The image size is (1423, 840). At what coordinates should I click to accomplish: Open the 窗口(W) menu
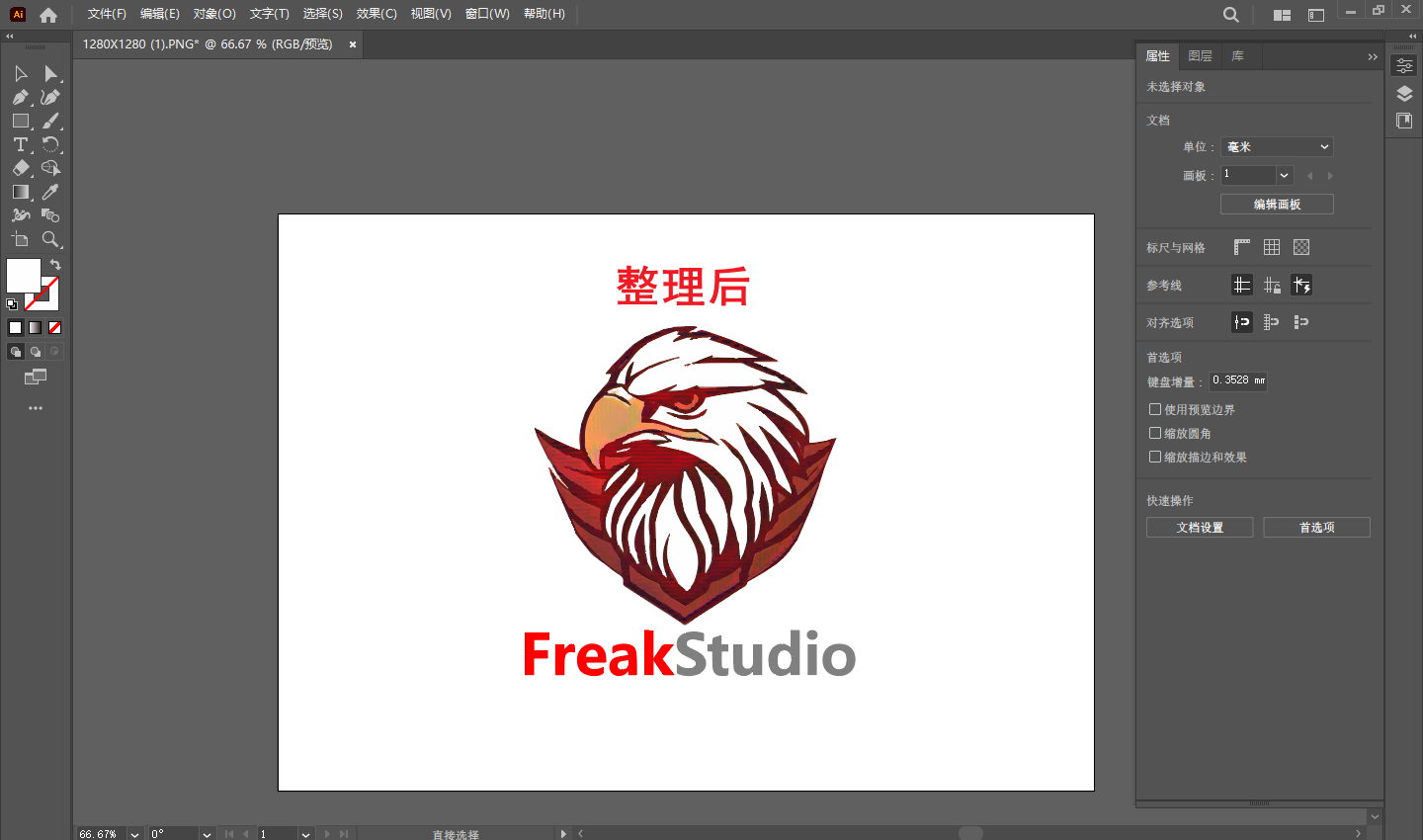487,14
